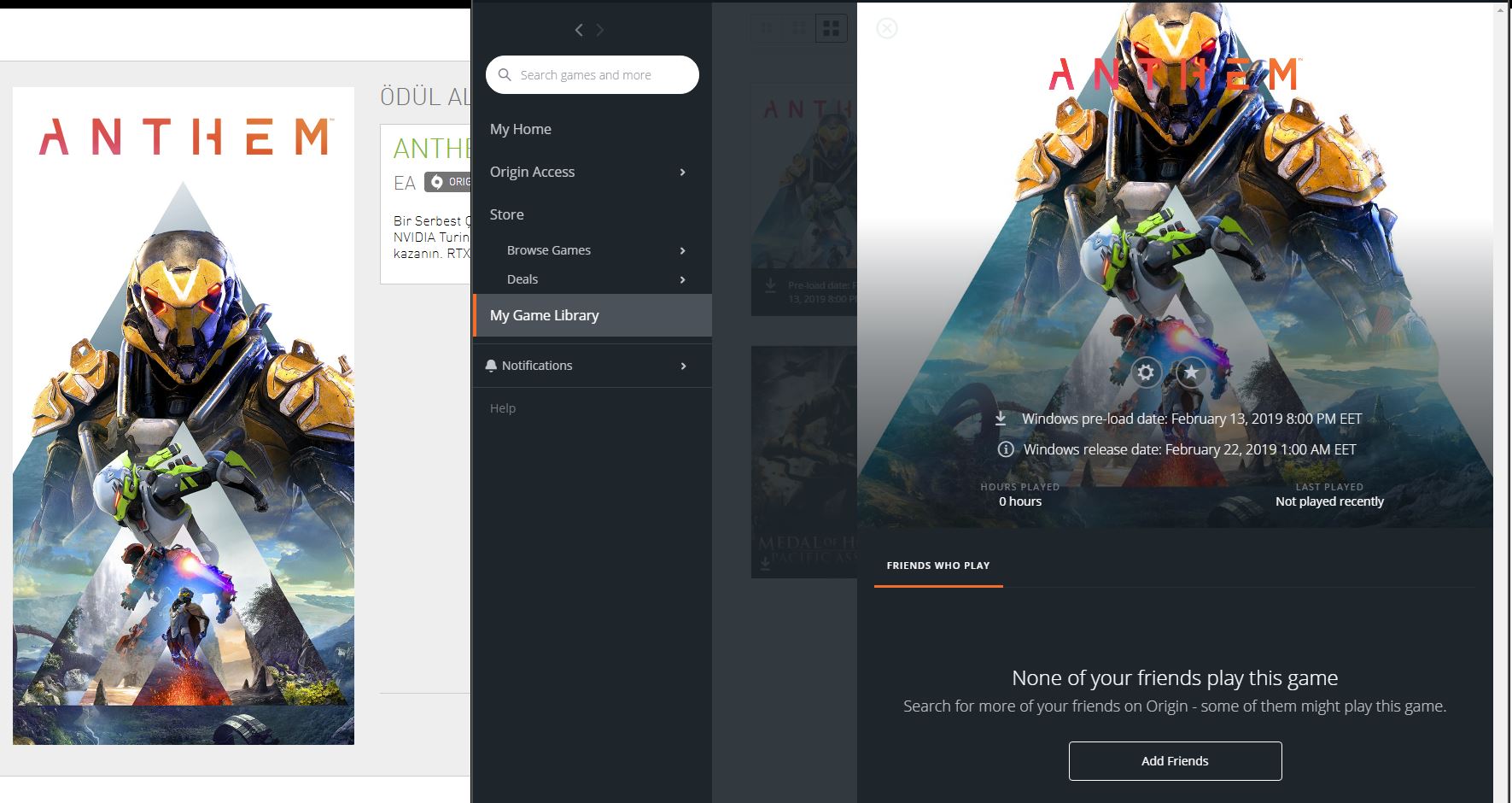Expand the Deals chevron
This screenshot has height=803, width=1512.
click(682, 279)
